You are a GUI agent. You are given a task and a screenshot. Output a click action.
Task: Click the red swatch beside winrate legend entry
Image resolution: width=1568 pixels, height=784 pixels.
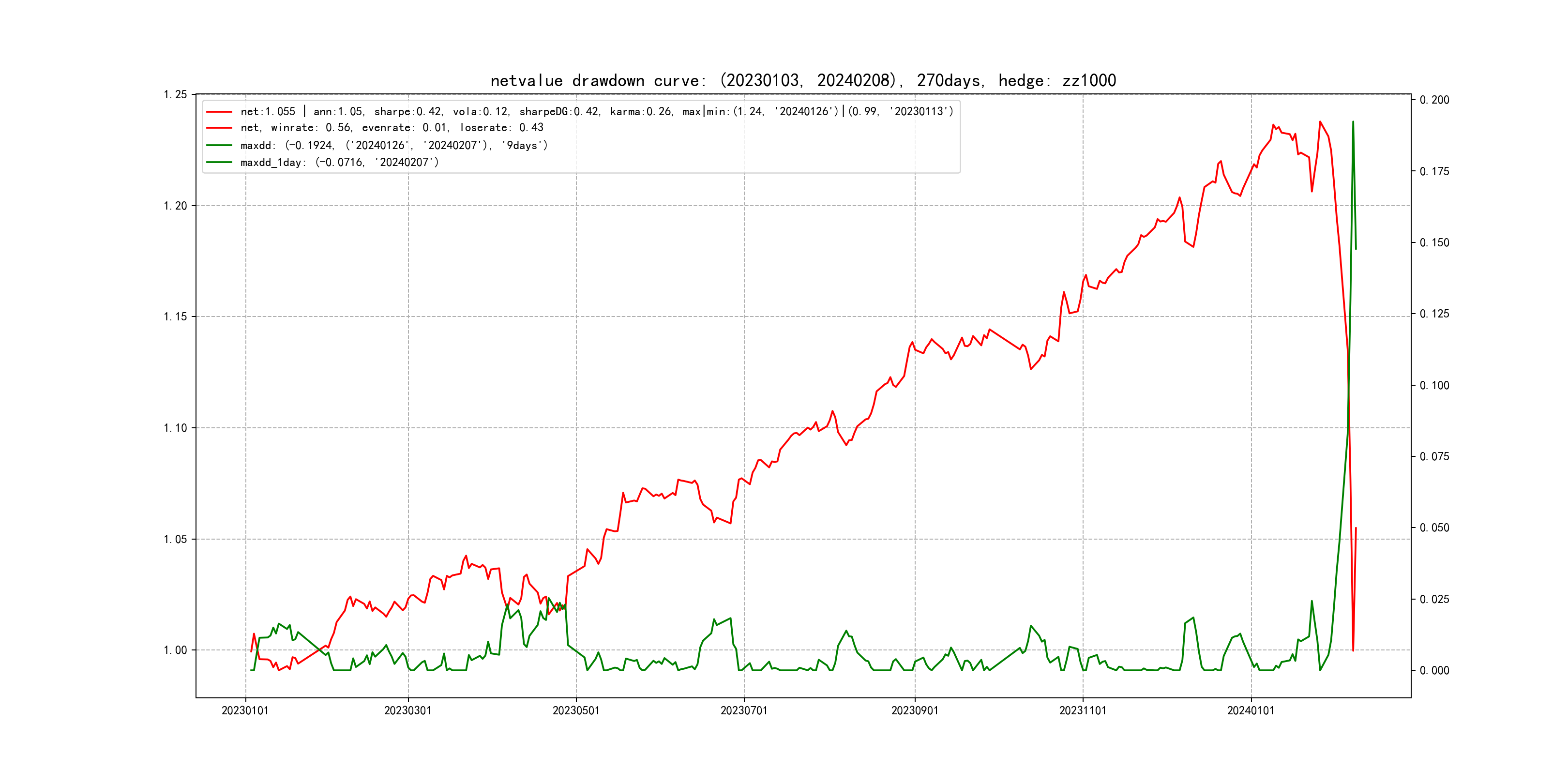(x=219, y=128)
